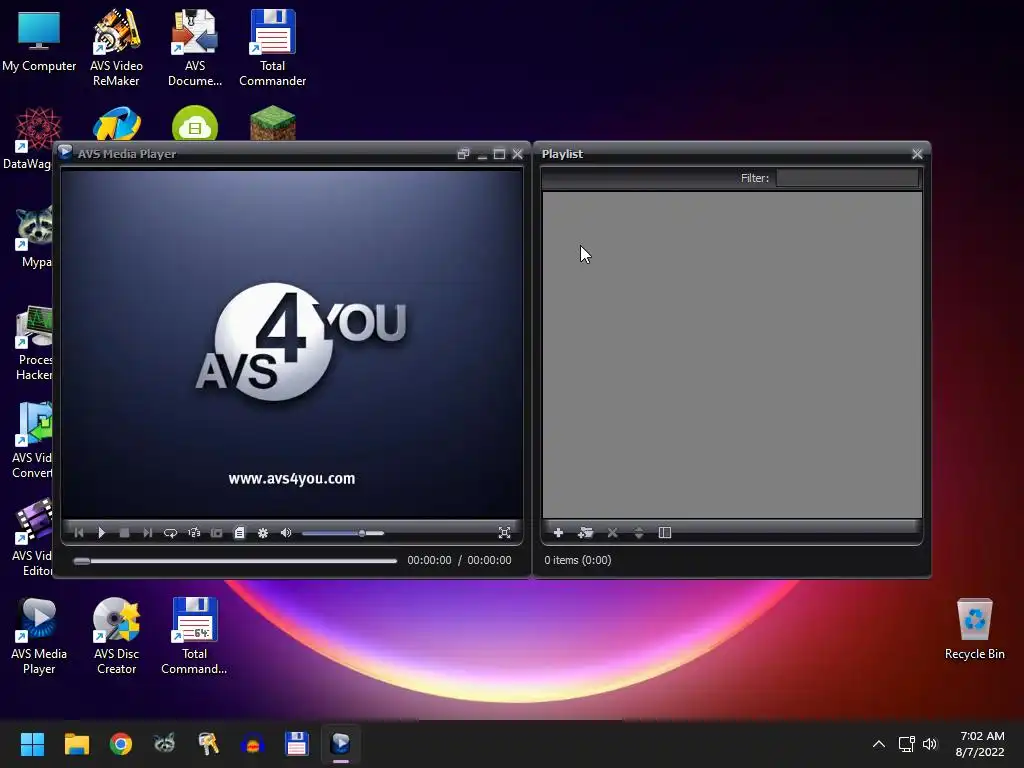
Task: Select the Mypal raccoon desktop icon
Action: tap(34, 236)
